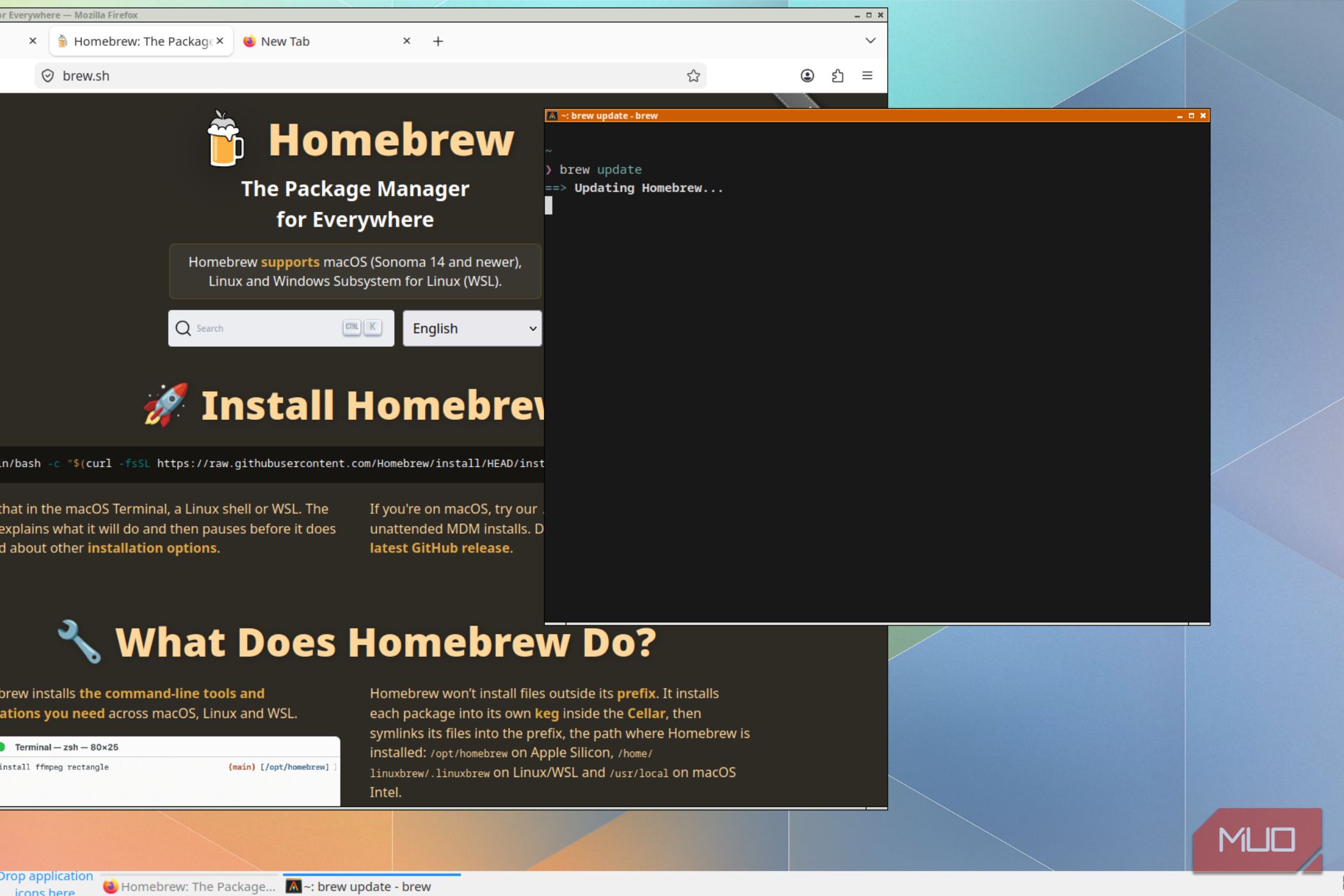Click the Homebrew beer mug logo

pos(225,139)
